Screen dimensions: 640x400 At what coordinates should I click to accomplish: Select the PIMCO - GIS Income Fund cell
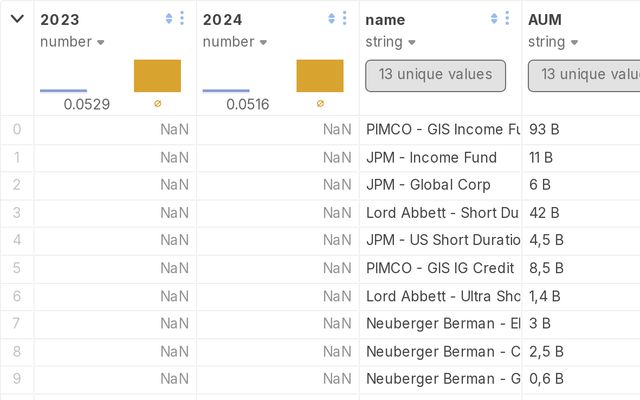pos(440,129)
